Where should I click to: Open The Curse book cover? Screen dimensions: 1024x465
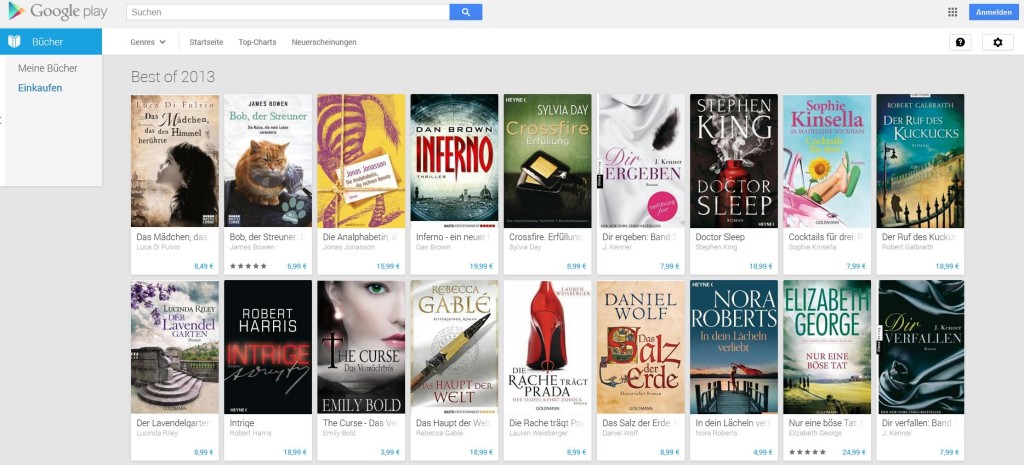361,347
